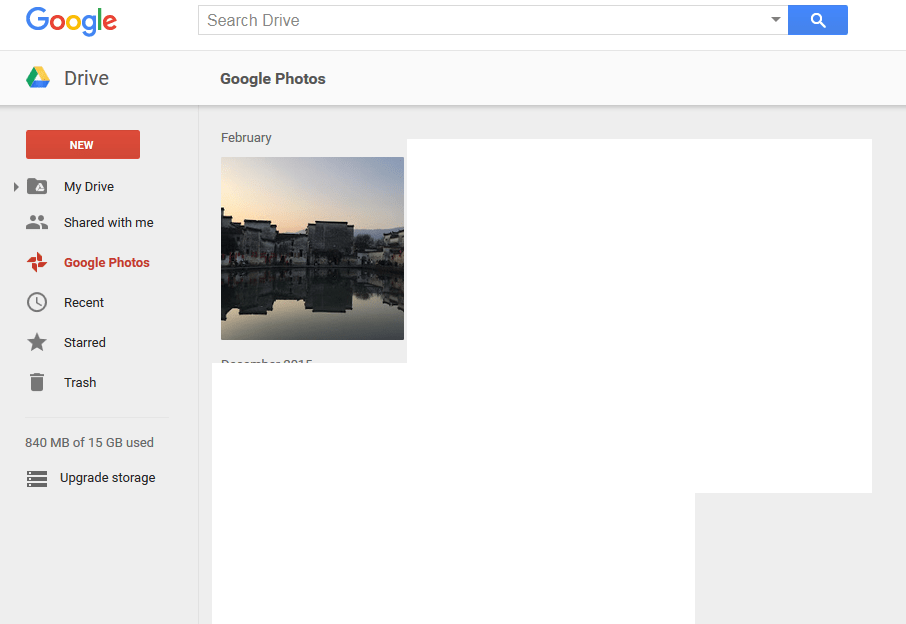Viewport: 906px width, 624px height.
Task: Click the Upgrade storage icon
Action: 37,478
